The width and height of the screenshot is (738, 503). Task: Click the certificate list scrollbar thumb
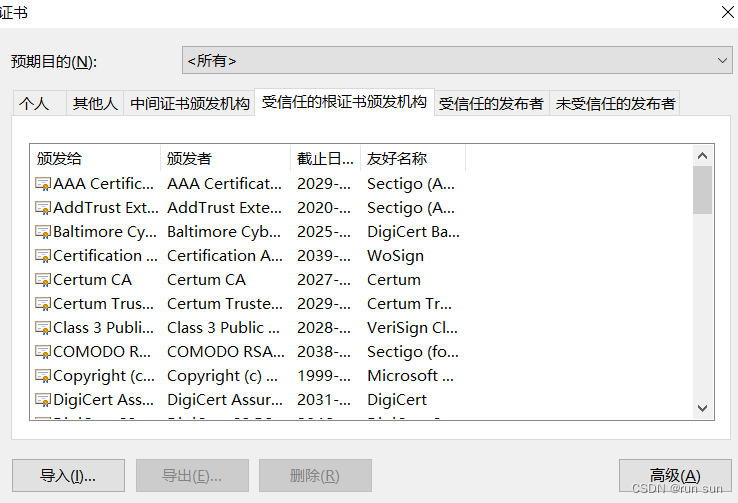(x=702, y=190)
